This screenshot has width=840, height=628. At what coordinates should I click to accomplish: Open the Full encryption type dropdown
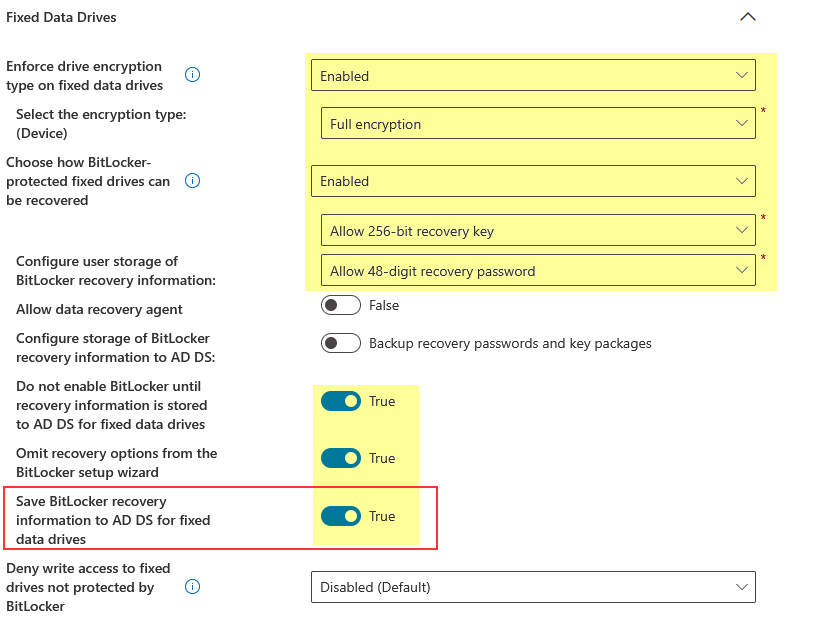pos(538,123)
